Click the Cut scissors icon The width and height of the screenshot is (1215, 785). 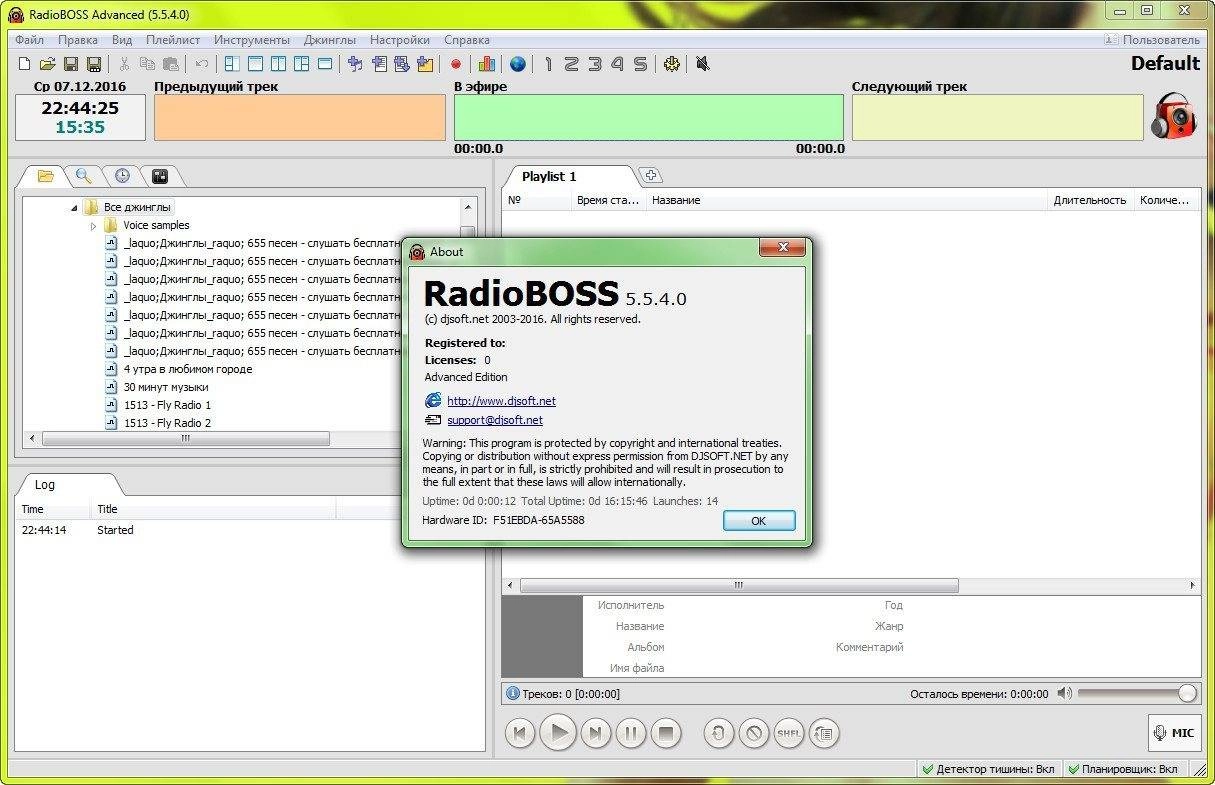coord(125,64)
